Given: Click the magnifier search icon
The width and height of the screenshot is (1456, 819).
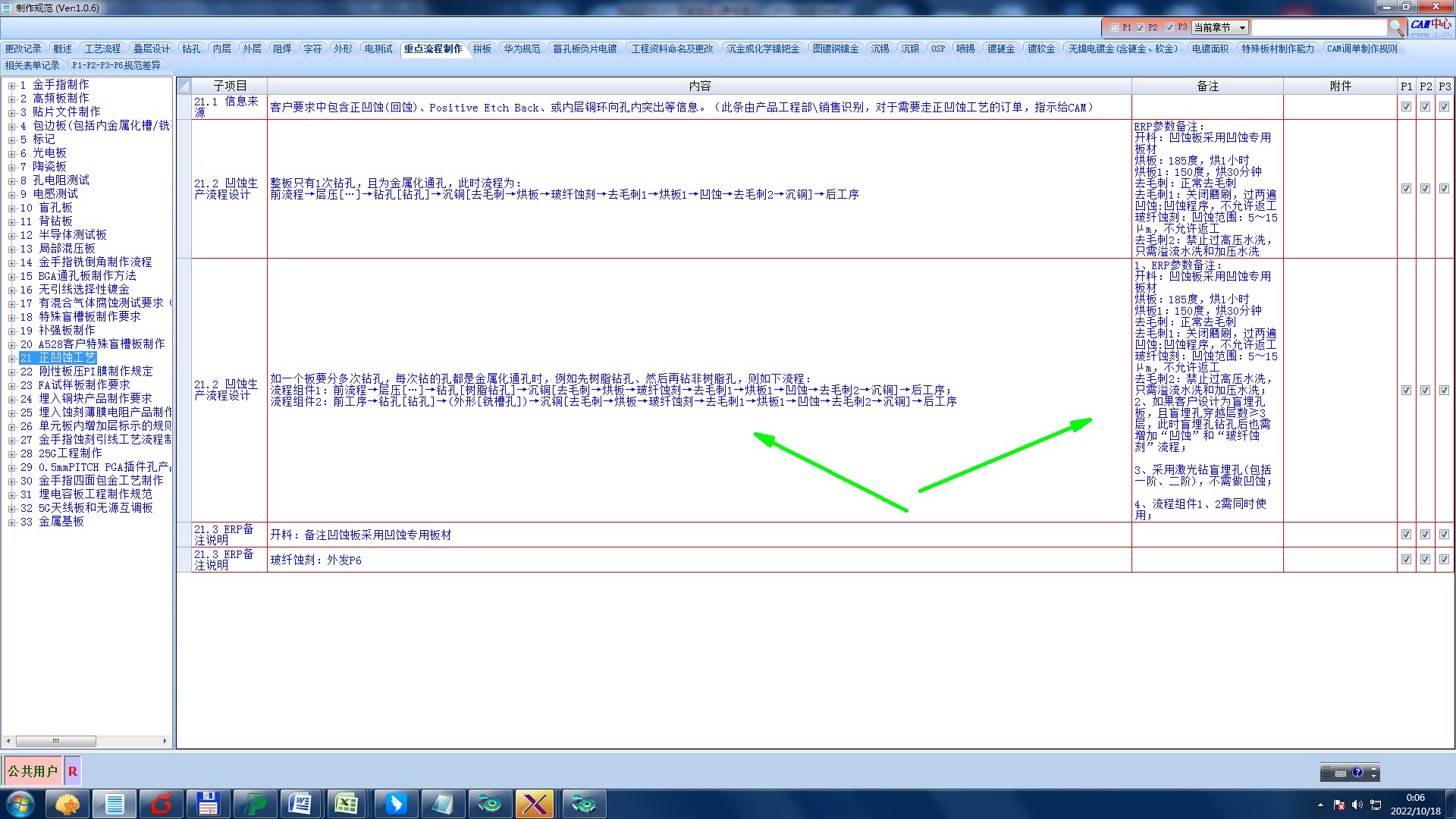Looking at the screenshot, I should coord(1396,27).
